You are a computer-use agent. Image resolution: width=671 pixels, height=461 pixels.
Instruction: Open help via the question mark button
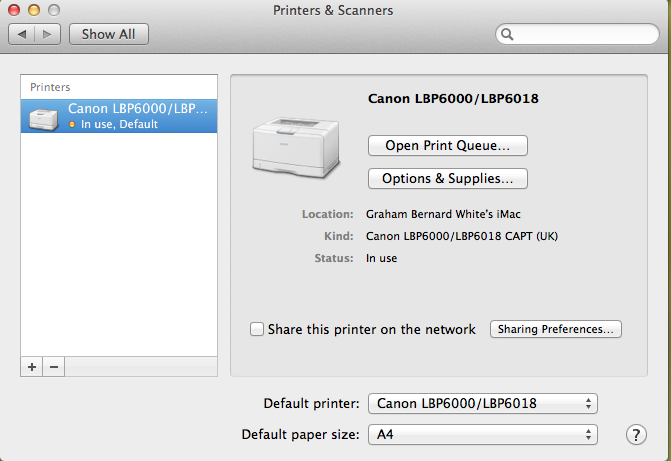point(635,435)
